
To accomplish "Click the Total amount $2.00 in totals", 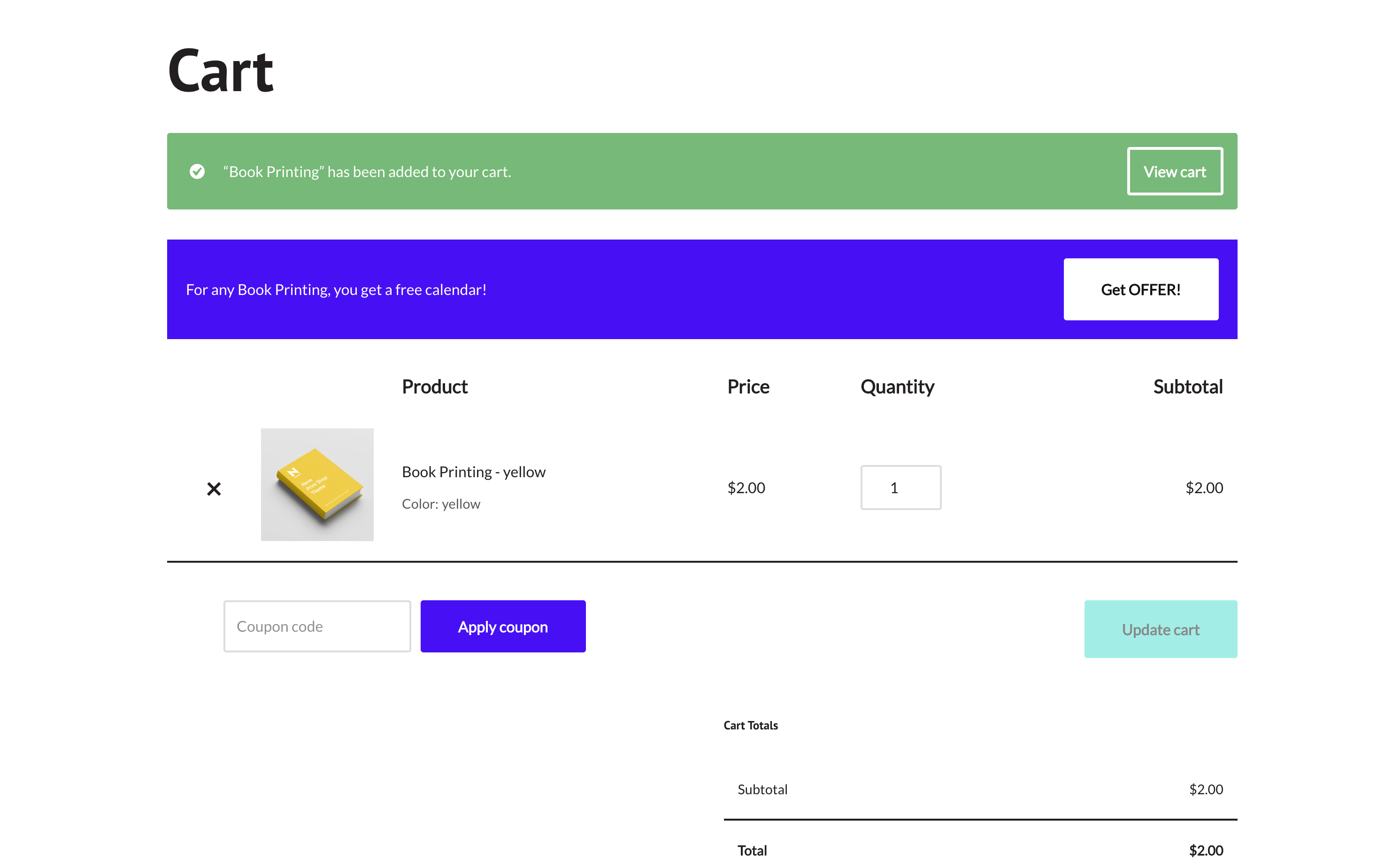I will click(x=1206, y=850).
